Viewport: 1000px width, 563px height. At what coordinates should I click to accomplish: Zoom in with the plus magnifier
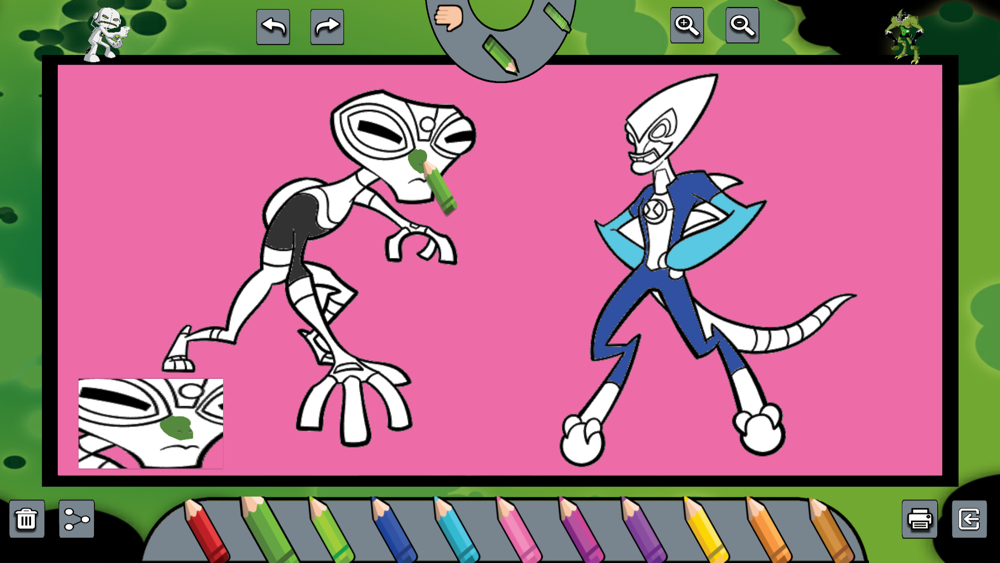pos(687,26)
